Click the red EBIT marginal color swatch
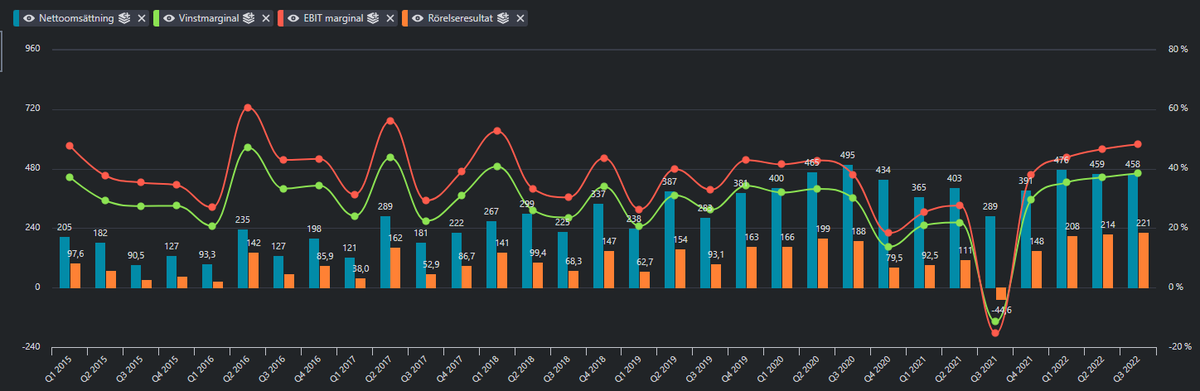The width and height of the screenshot is (1200, 391). click(x=280, y=18)
